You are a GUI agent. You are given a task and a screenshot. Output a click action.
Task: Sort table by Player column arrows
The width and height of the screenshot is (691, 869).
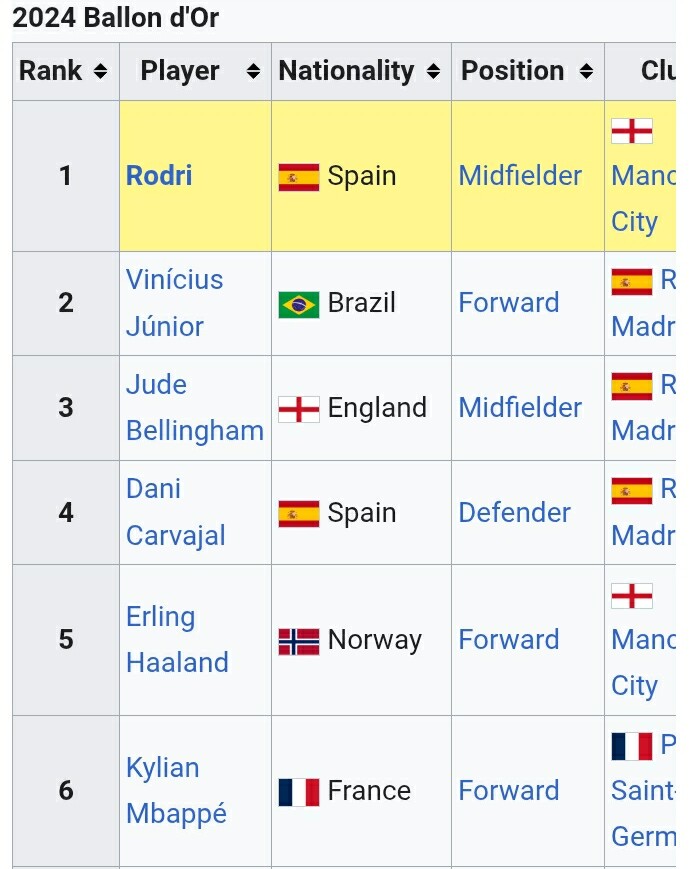click(253, 72)
